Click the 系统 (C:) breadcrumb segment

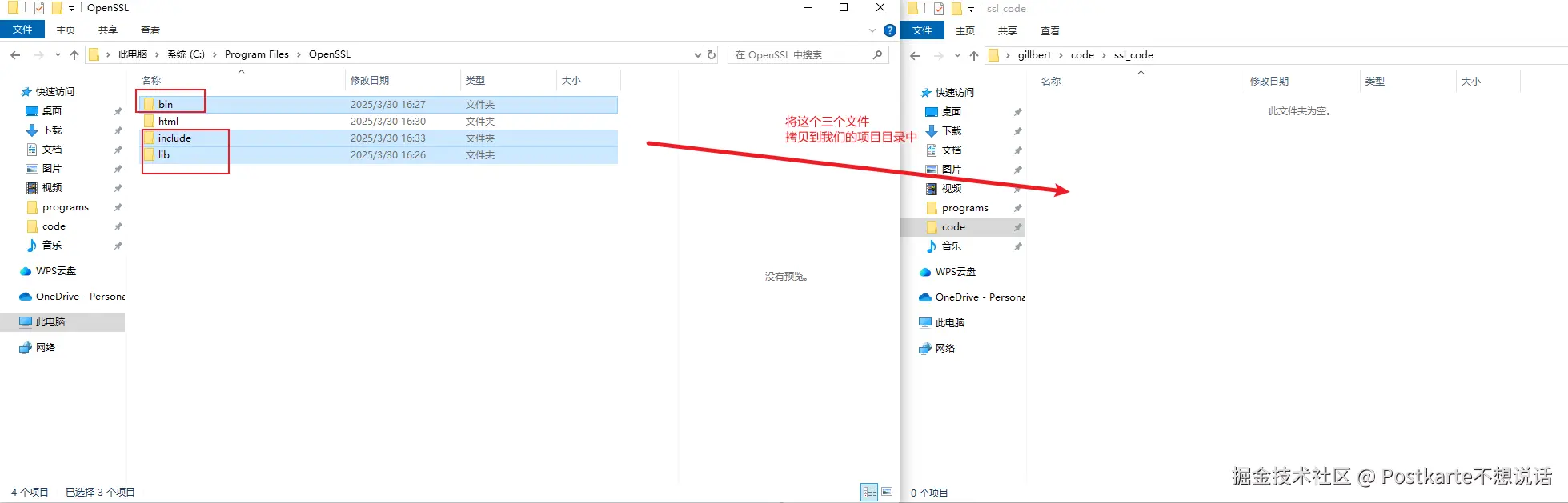[x=186, y=54]
